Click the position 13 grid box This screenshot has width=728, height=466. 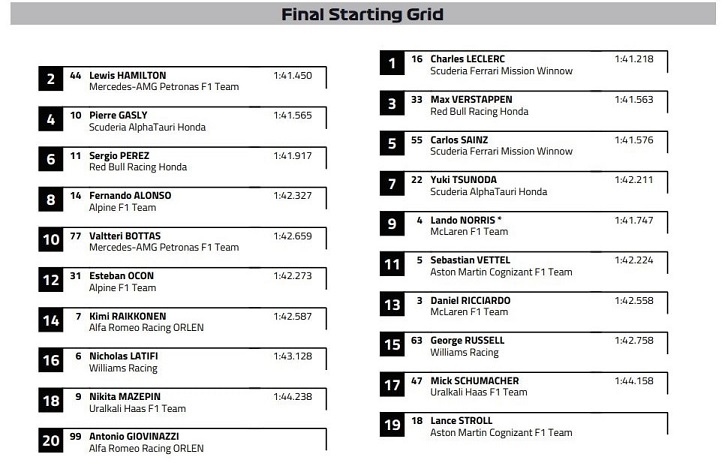point(524,304)
